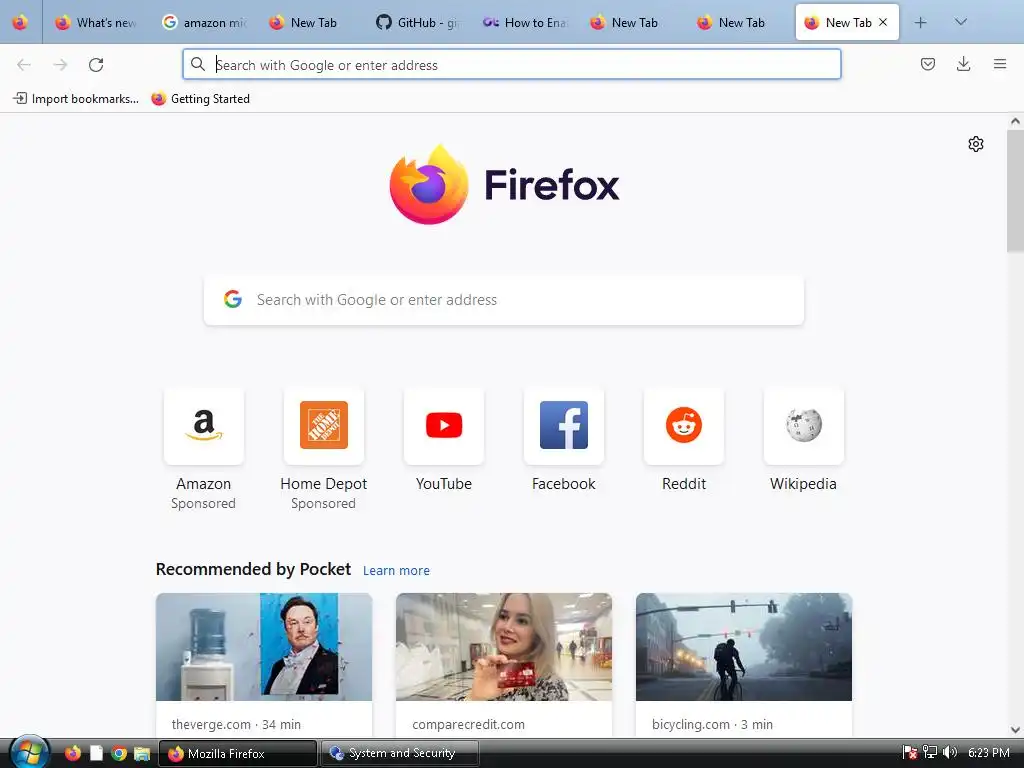1024x768 pixels.
Task: Switch to the GitHub tab
Action: [418, 22]
